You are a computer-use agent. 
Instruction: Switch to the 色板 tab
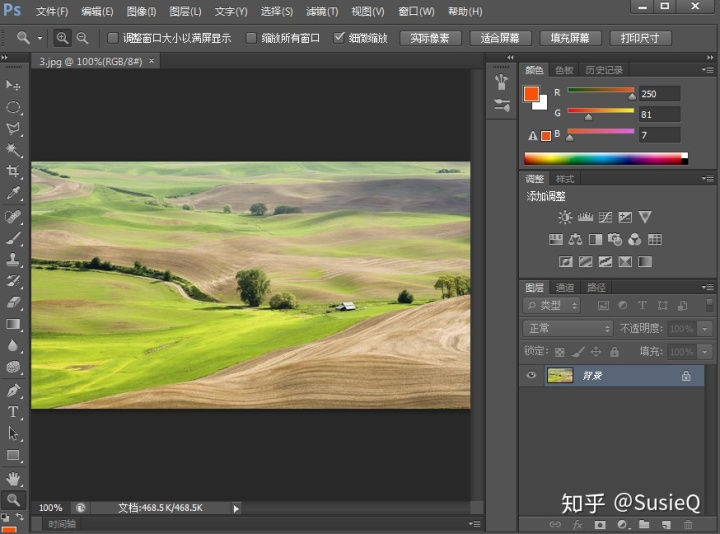click(x=564, y=70)
